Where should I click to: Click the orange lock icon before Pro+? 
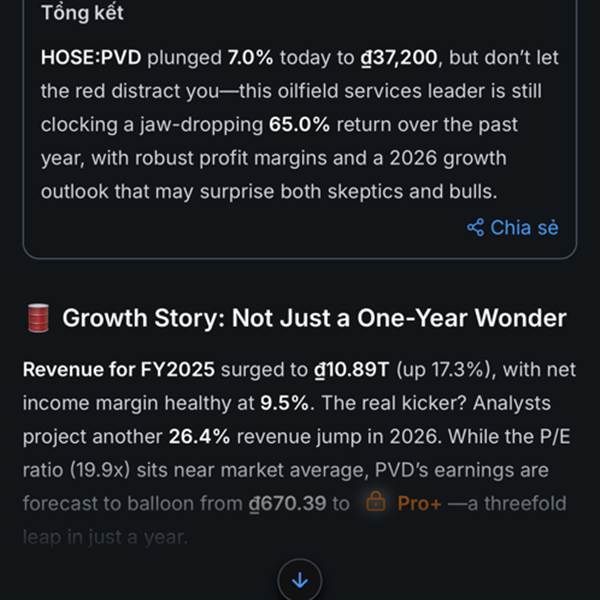[376, 502]
